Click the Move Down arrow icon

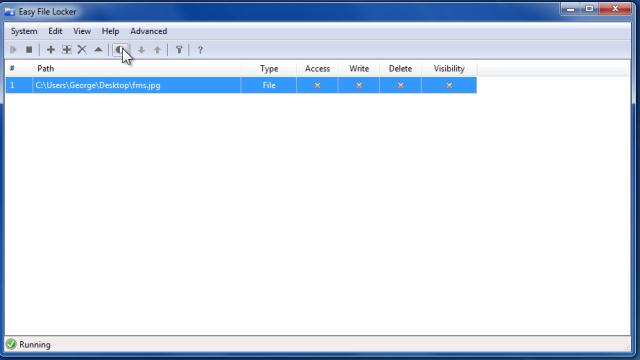pos(141,50)
